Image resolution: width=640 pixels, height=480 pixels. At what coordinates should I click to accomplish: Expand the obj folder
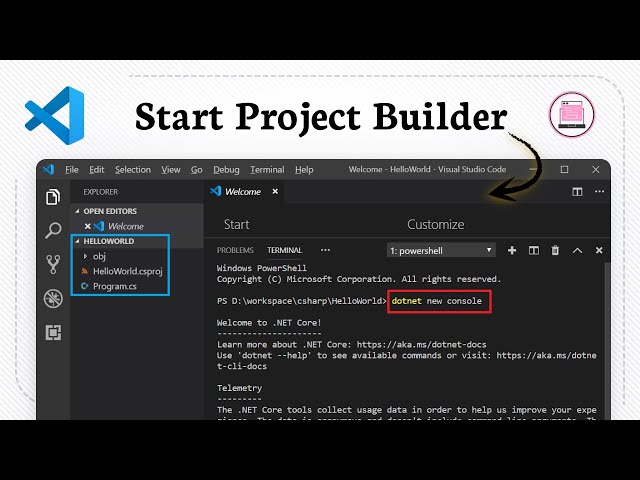tap(96, 256)
